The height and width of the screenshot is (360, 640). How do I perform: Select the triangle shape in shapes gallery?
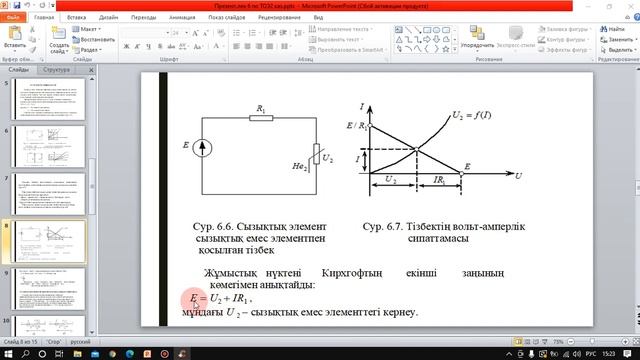[399, 40]
